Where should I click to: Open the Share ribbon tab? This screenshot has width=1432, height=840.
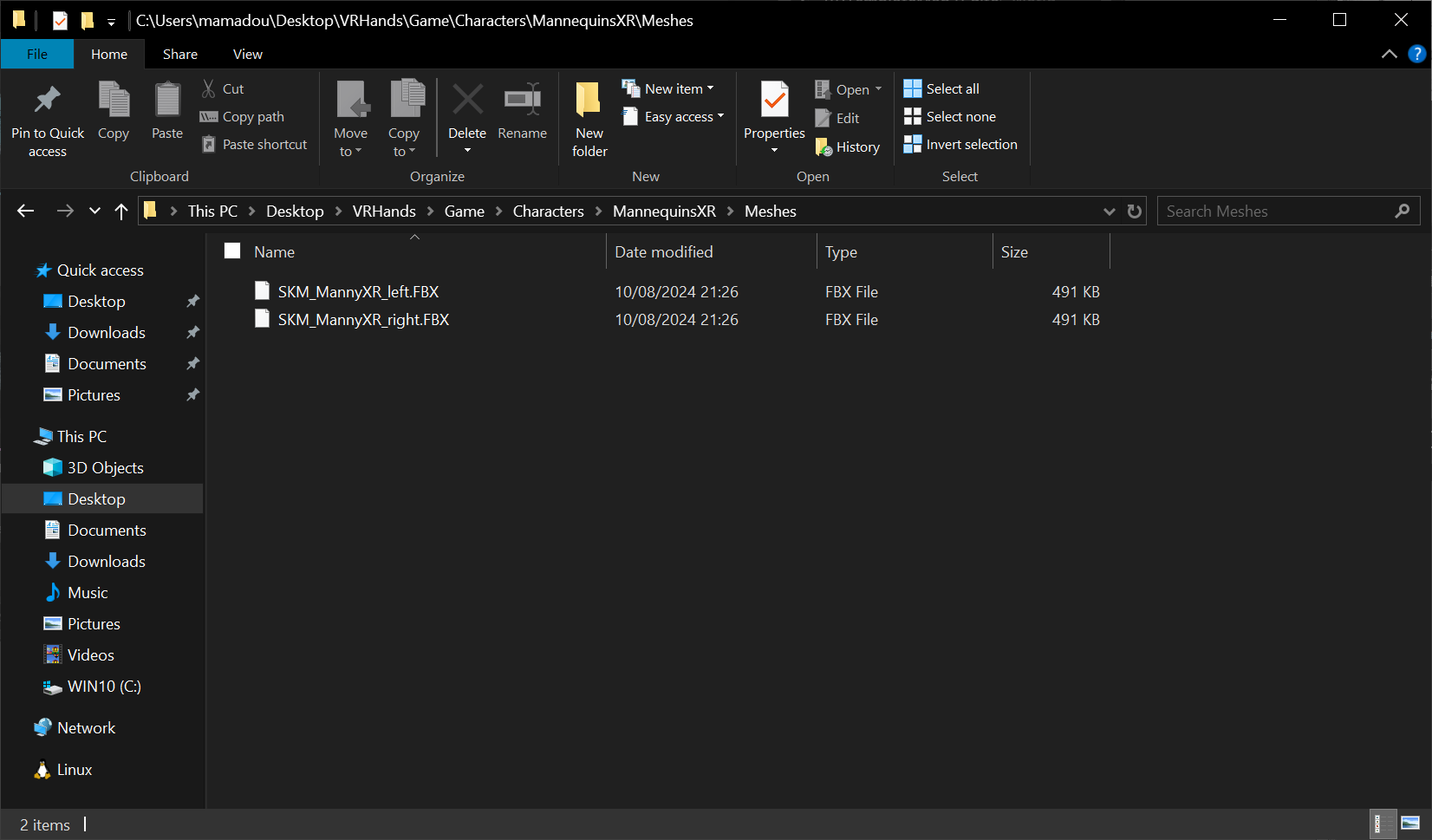tap(179, 54)
